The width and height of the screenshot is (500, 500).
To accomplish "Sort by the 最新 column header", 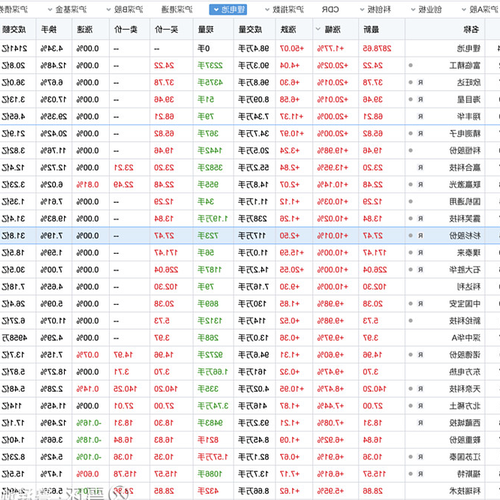I will [x=371, y=30].
